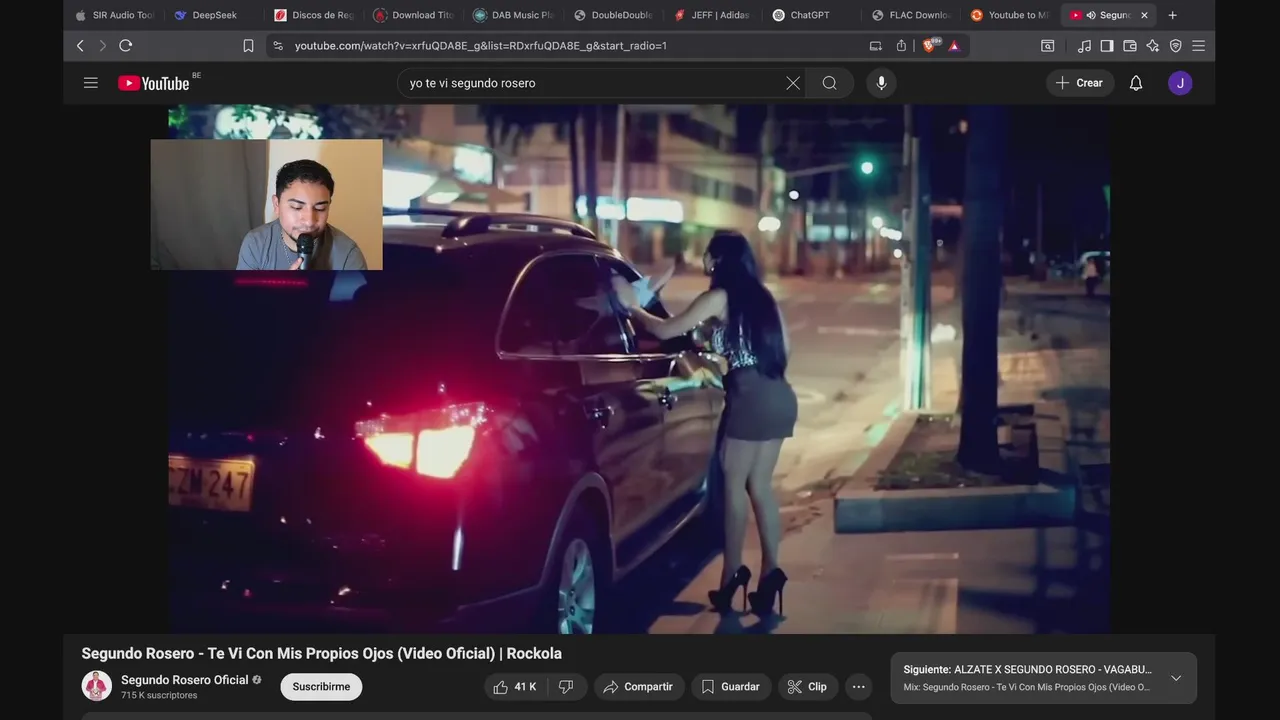Switch to the DoubleDouble tab
This screenshot has width=1280, height=720.
[x=613, y=15]
